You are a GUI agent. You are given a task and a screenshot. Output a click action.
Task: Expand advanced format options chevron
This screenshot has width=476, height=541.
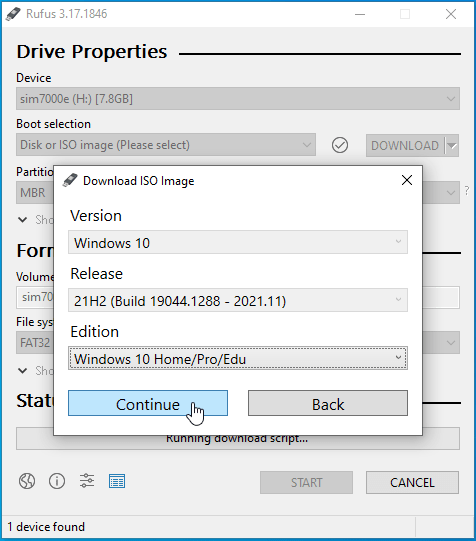tap(23, 371)
